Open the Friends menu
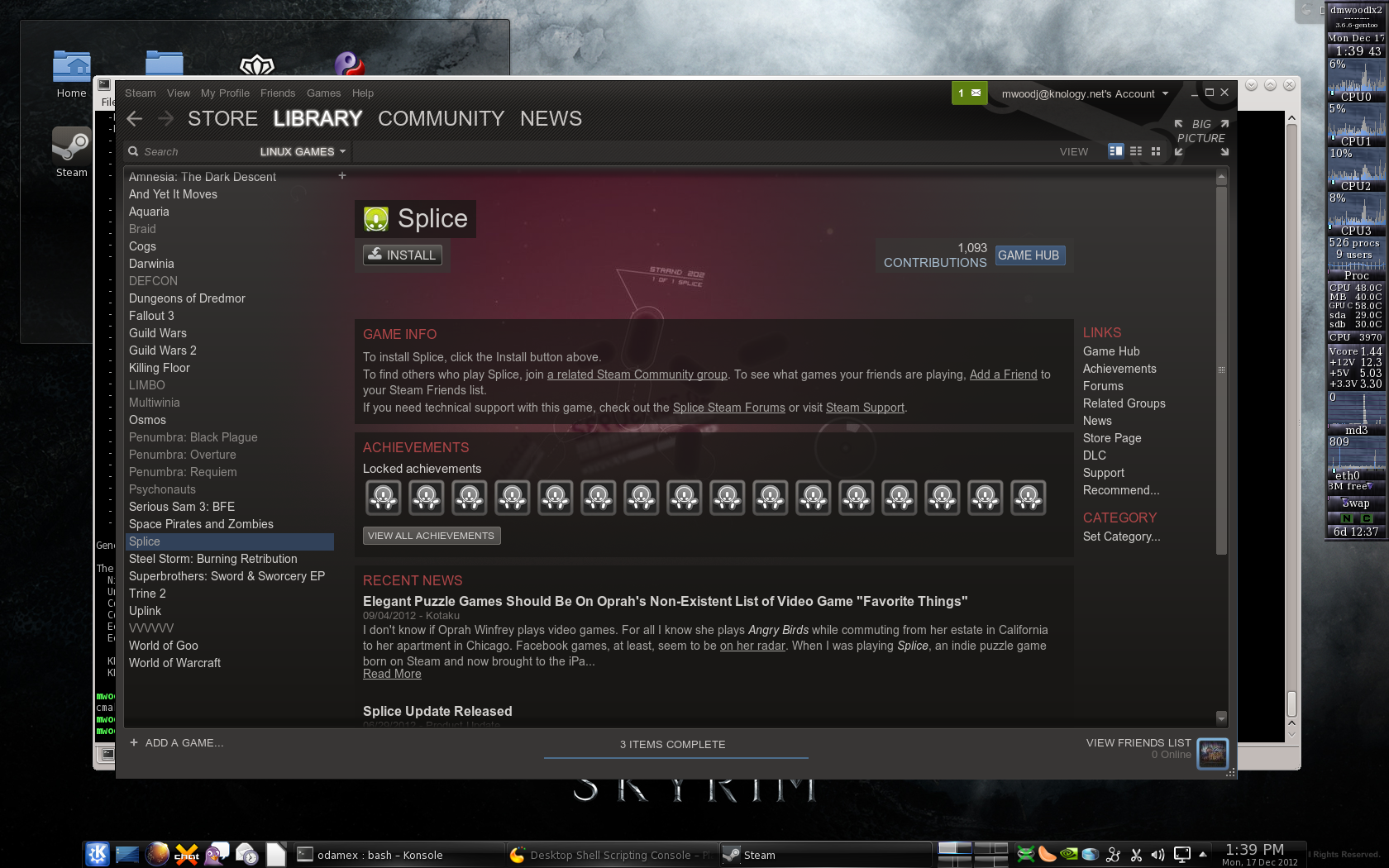The image size is (1389, 868). (277, 93)
